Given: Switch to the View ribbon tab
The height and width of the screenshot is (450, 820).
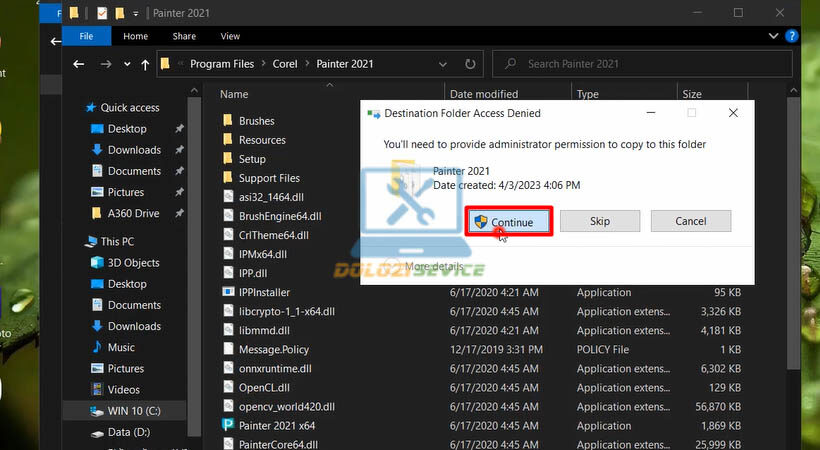Looking at the screenshot, I should [x=230, y=36].
